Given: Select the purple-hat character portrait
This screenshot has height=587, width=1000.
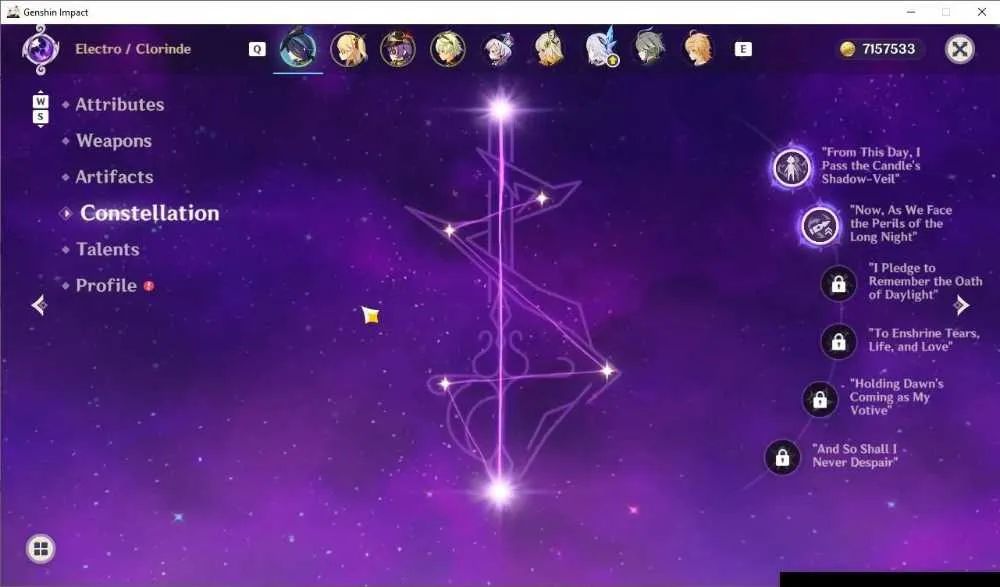Looking at the screenshot, I should coord(398,49).
